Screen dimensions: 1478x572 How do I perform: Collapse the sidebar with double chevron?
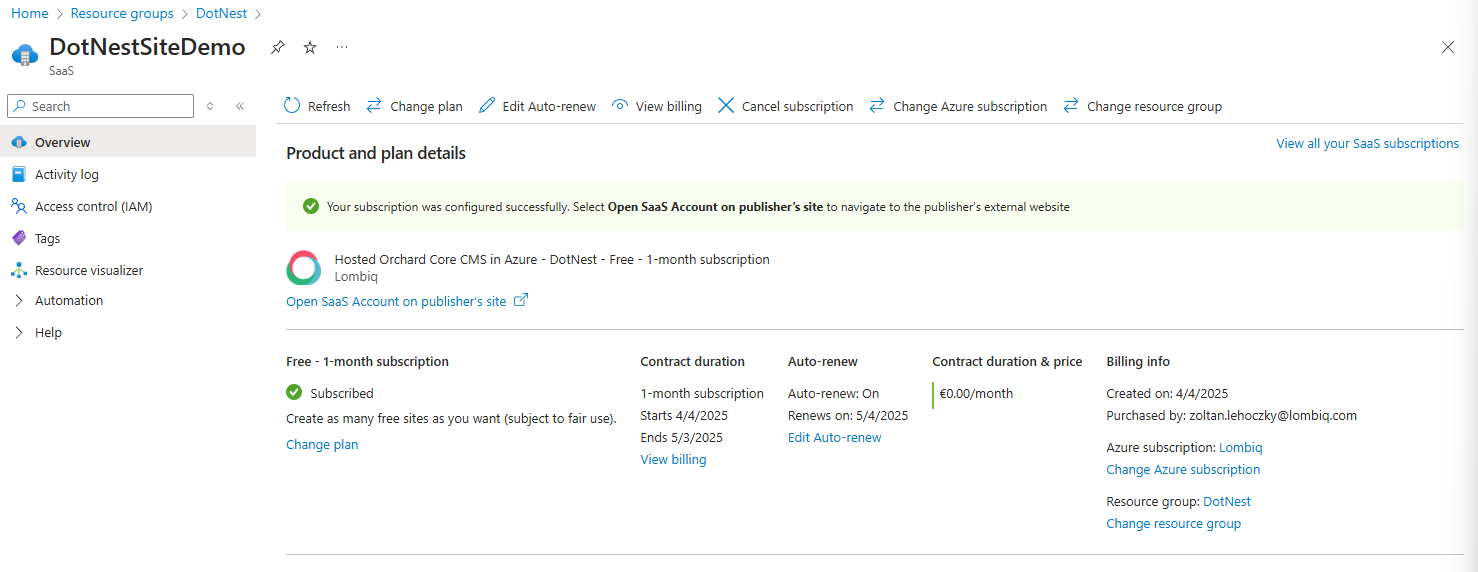click(x=240, y=106)
